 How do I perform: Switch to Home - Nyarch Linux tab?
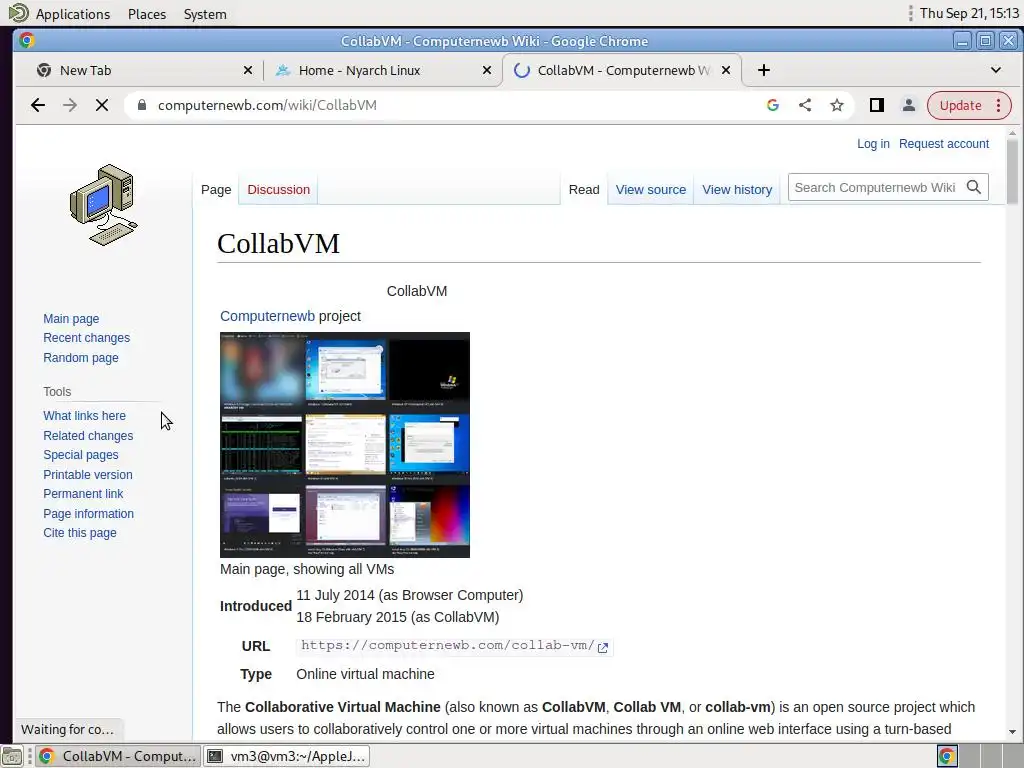[383, 70]
